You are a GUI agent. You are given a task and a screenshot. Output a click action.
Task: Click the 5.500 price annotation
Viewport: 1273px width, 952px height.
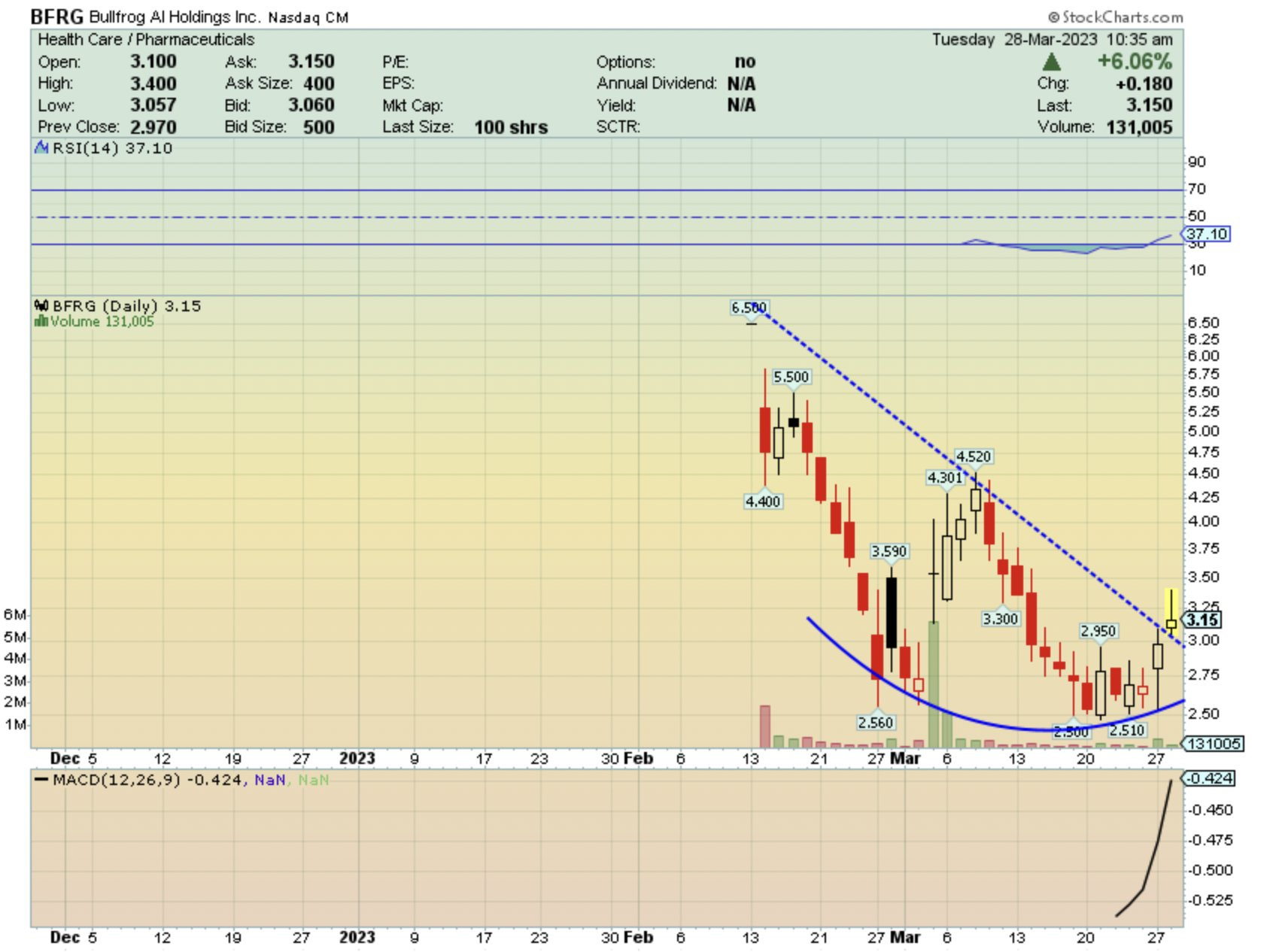791,377
